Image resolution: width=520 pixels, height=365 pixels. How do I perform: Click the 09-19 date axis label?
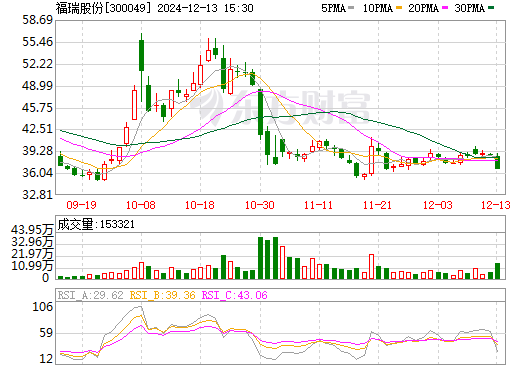[81, 205]
